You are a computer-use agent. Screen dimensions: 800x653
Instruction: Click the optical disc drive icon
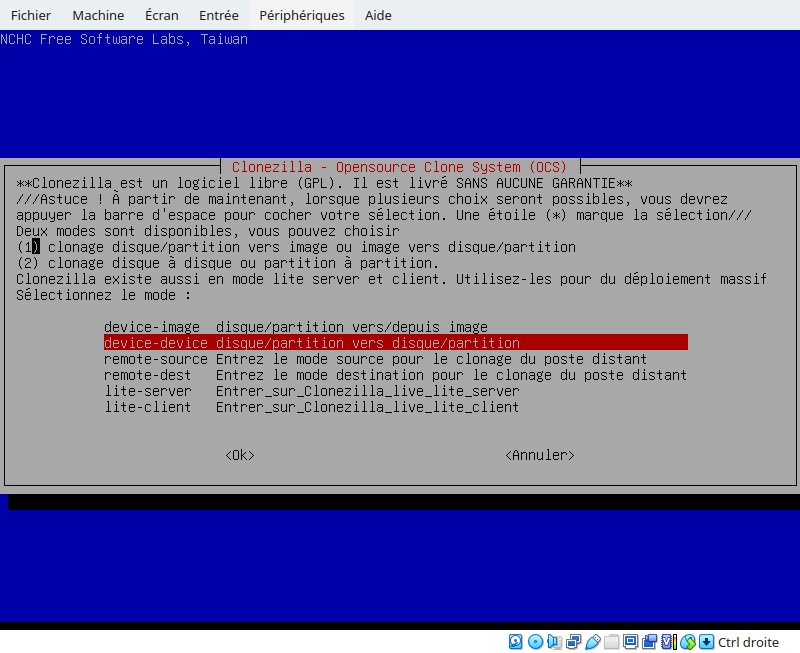point(535,642)
